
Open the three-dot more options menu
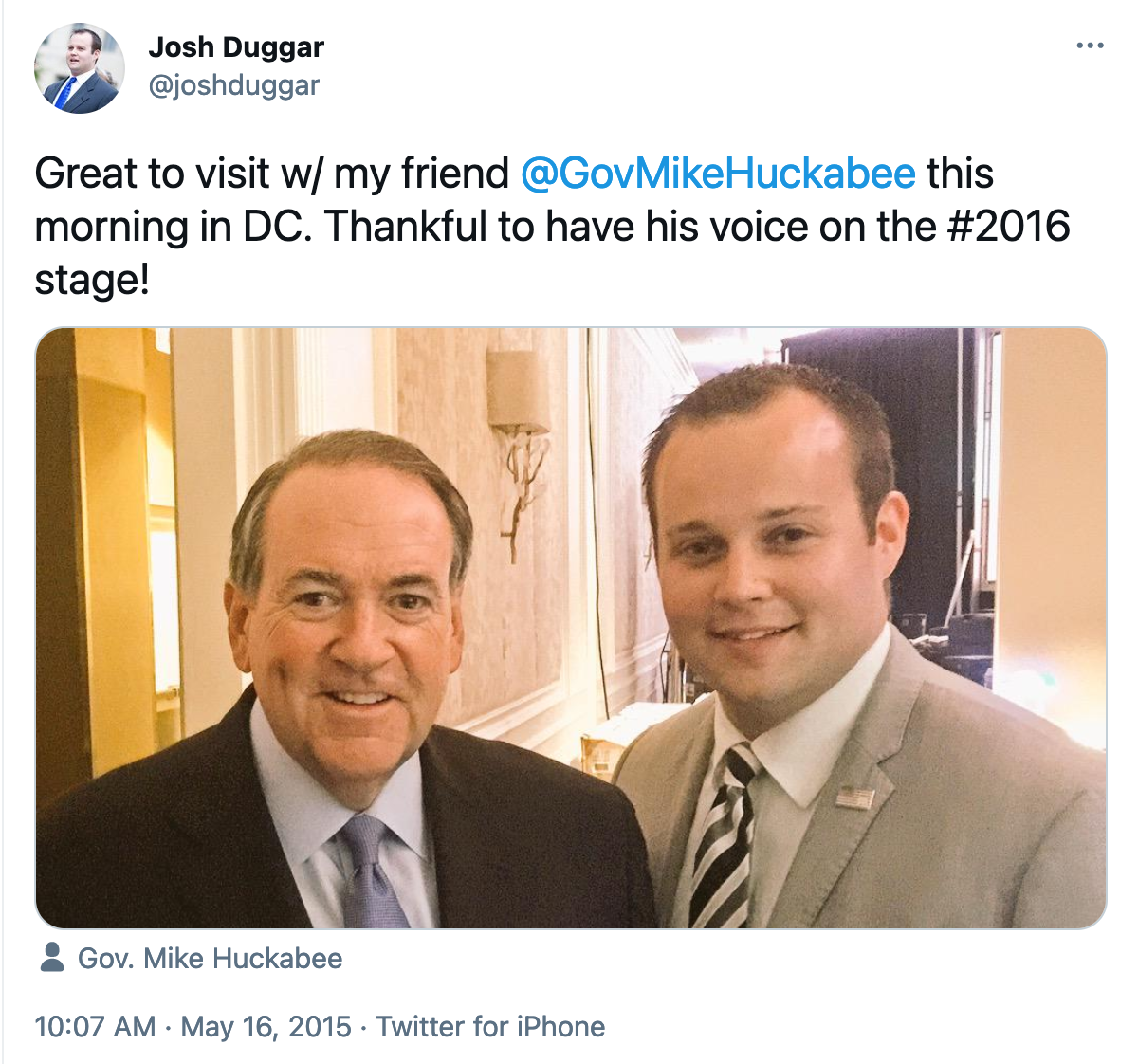1090,46
